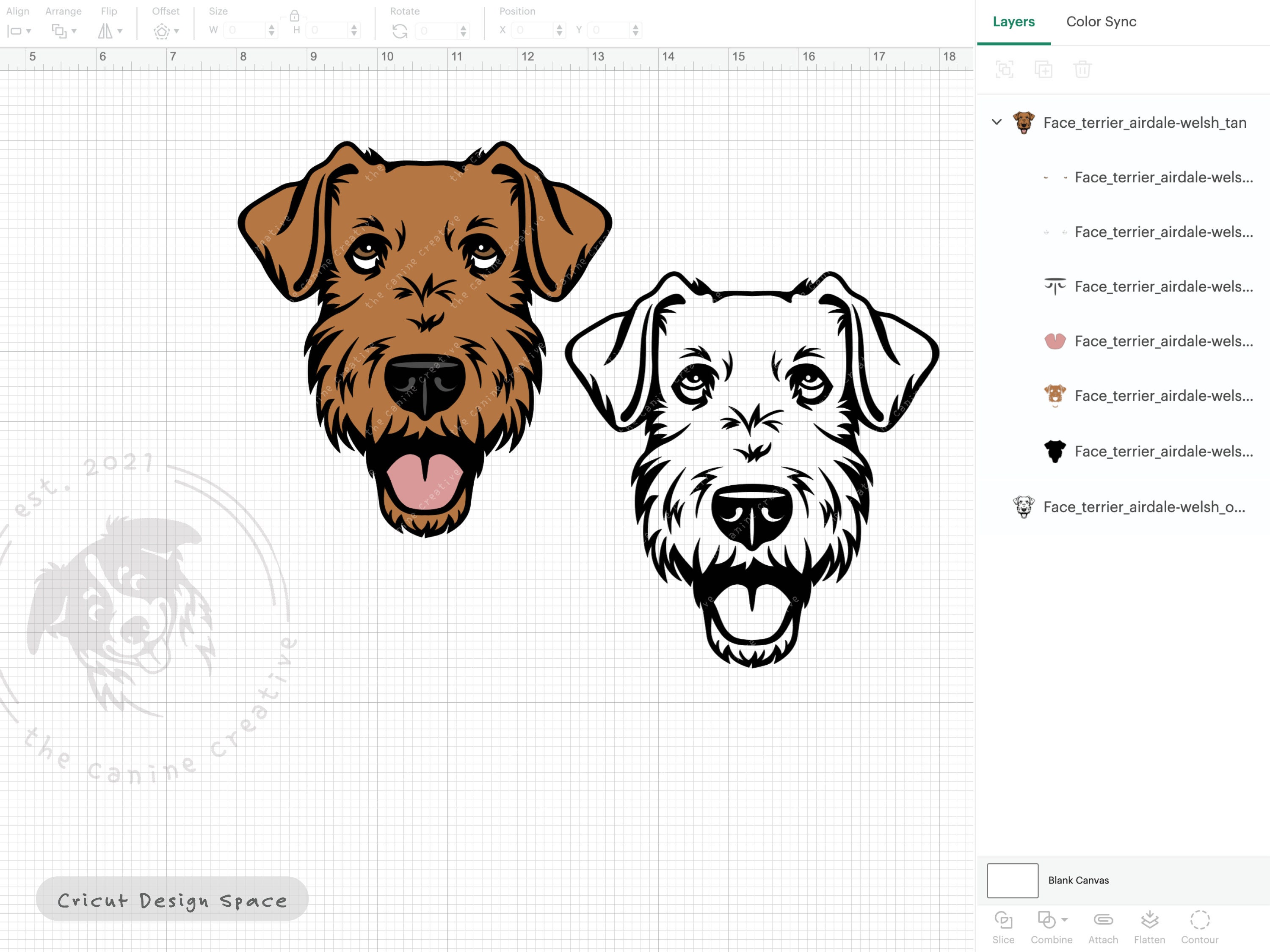
Task: Duplicate the layer using the duplicate icon
Action: tap(1044, 69)
